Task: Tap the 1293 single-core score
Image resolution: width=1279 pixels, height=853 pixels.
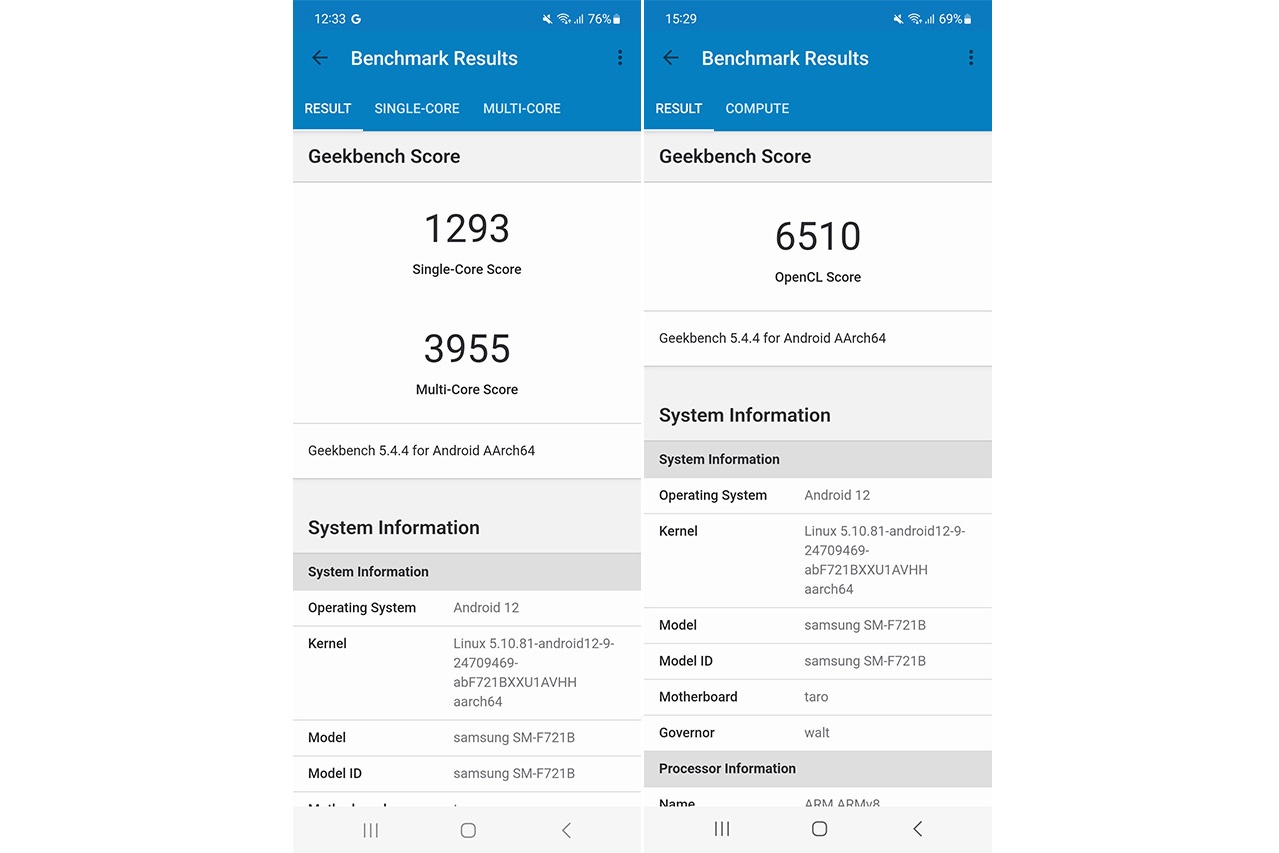Action: pos(467,229)
